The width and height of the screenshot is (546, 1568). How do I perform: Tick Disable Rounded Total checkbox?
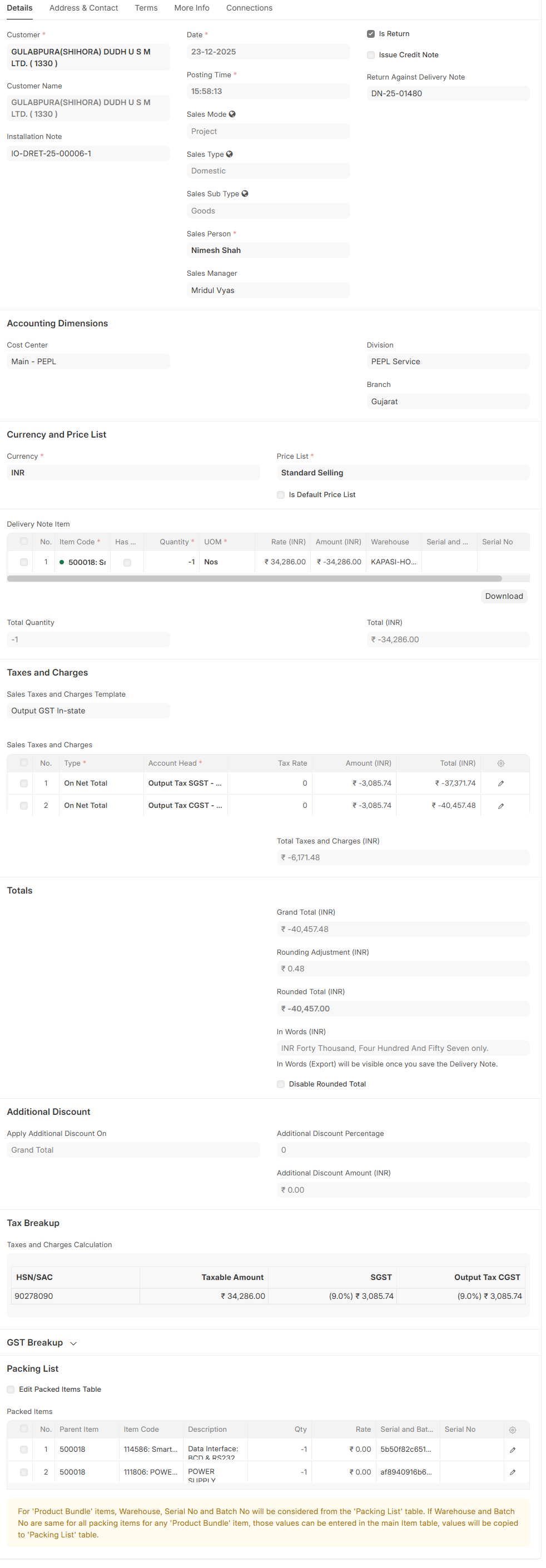[x=281, y=1084]
